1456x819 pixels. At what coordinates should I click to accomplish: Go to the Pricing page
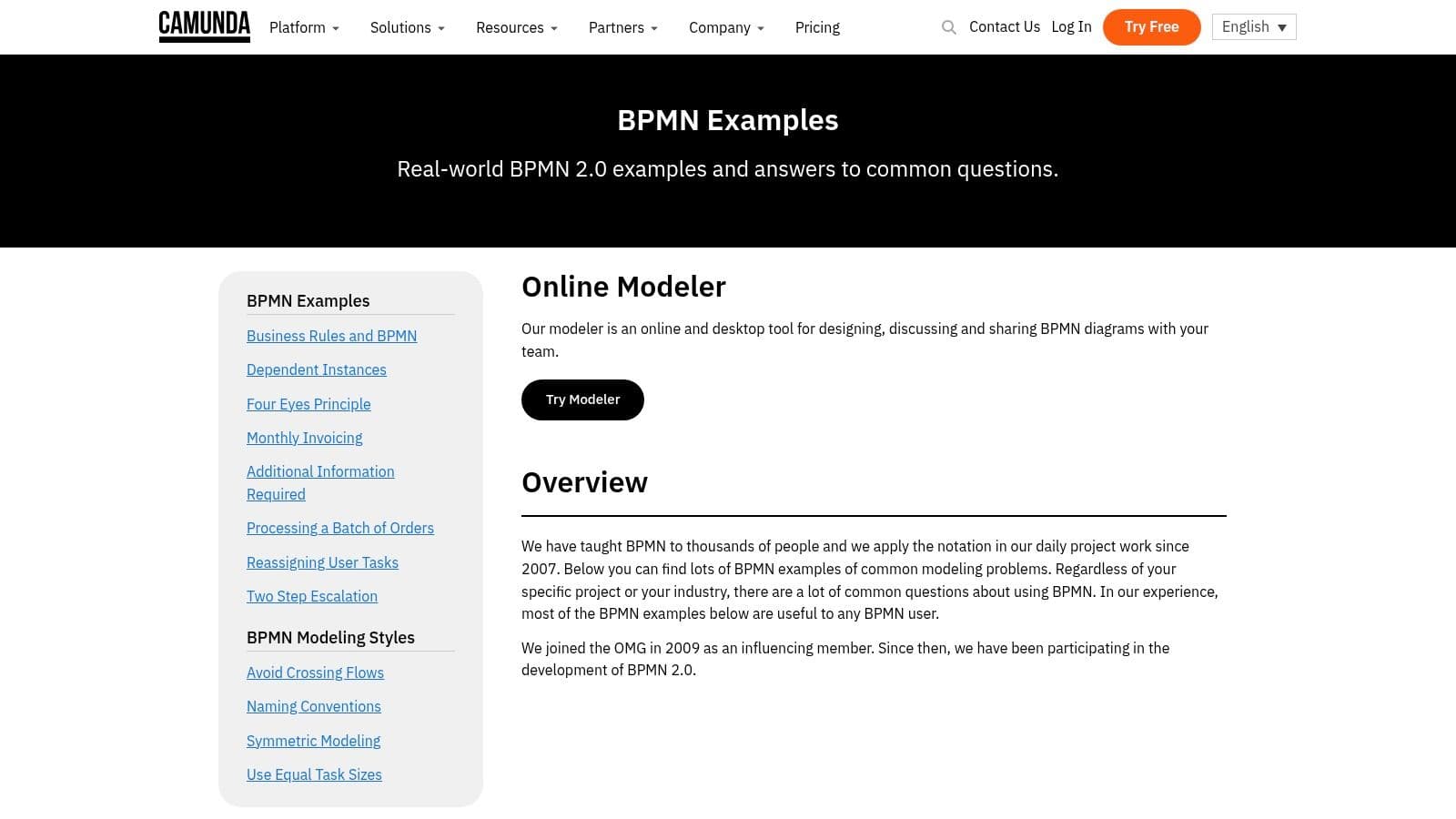(817, 27)
